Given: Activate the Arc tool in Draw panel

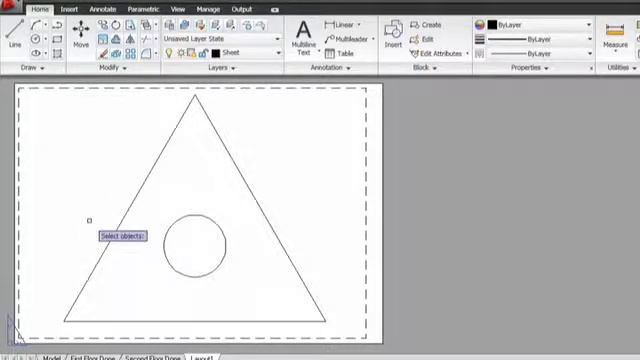Looking at the screenshot, I should click(36, 25).
